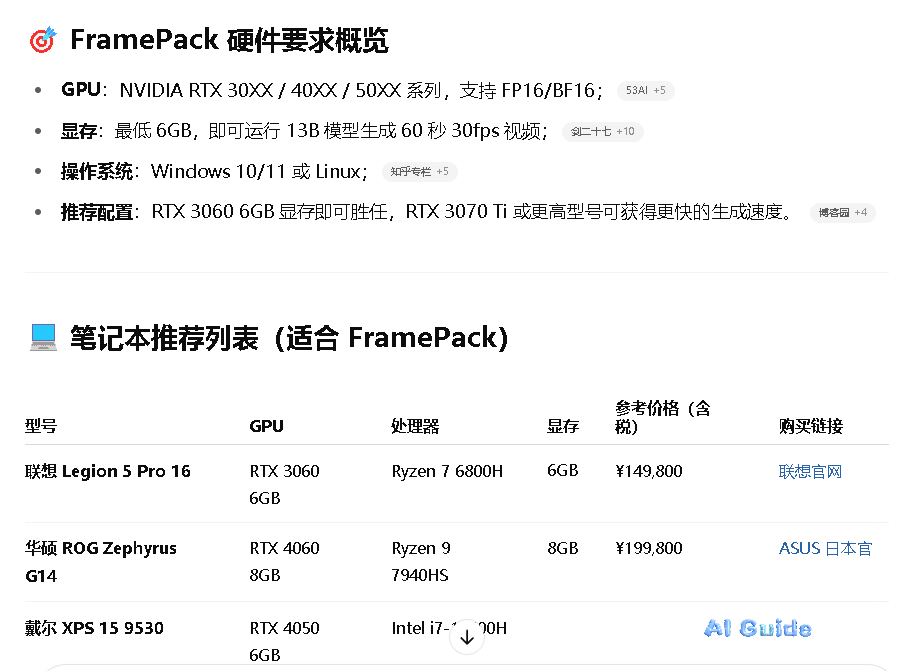915x671 pixels.
Task: Click the 参考价格（含税）column header
Action: pyautogui.click(x=662, y=417)
